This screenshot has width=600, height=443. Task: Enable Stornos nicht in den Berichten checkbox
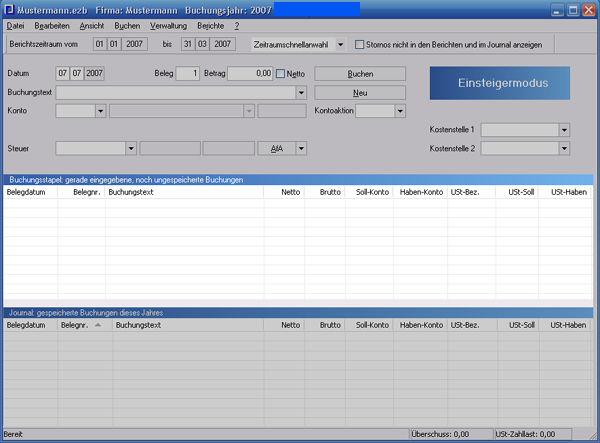coord(359,44)
